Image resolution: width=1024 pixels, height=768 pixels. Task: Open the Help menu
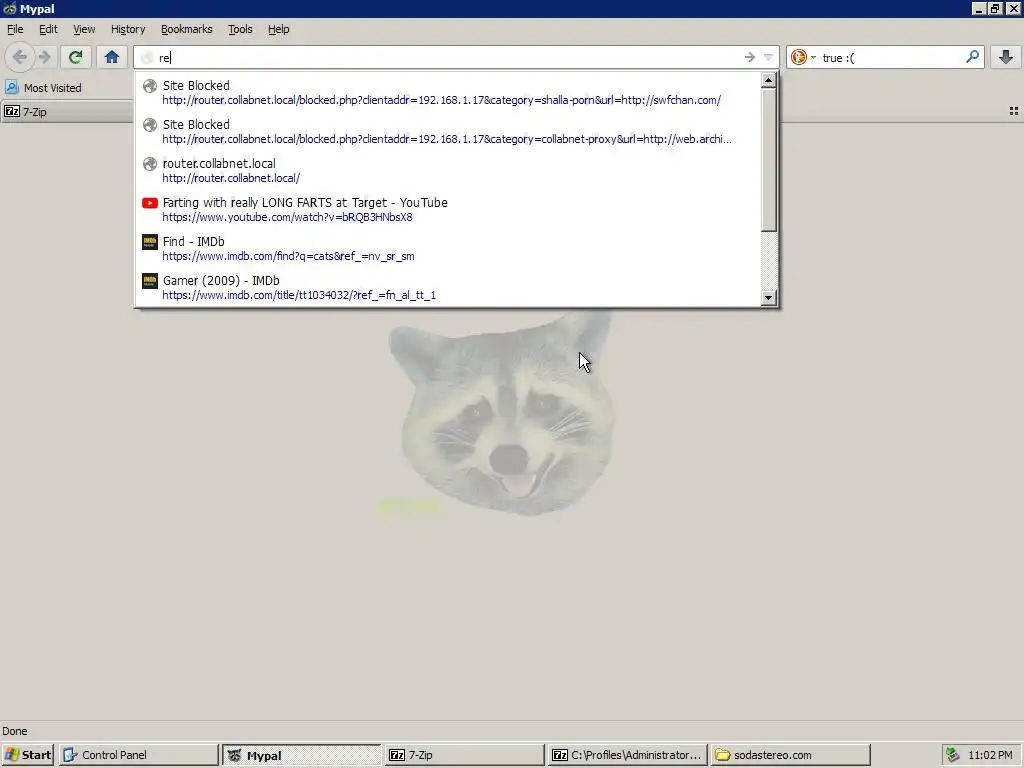click(279, 29)
